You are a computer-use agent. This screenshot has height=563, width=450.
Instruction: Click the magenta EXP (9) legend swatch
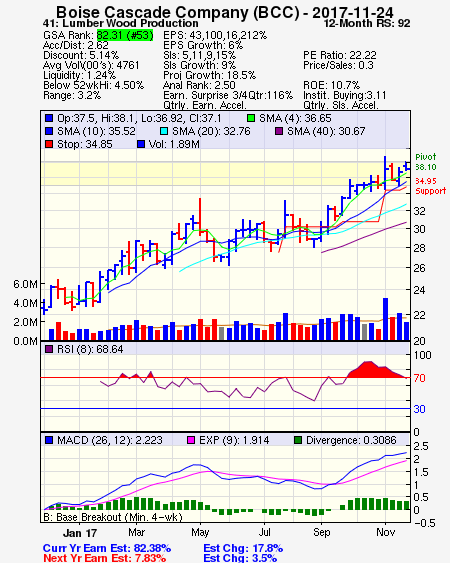191,440
